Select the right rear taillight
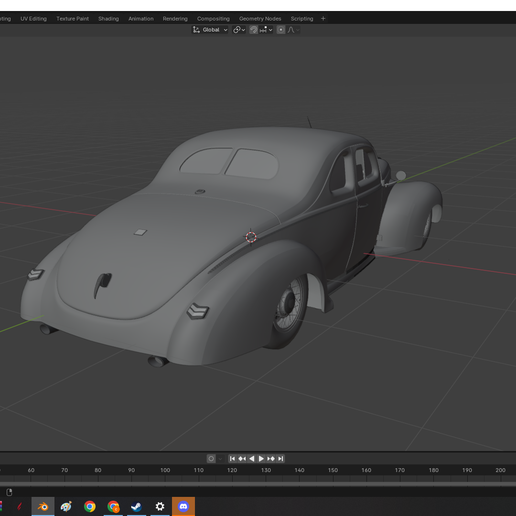516x516 pixels. [197, 311]
